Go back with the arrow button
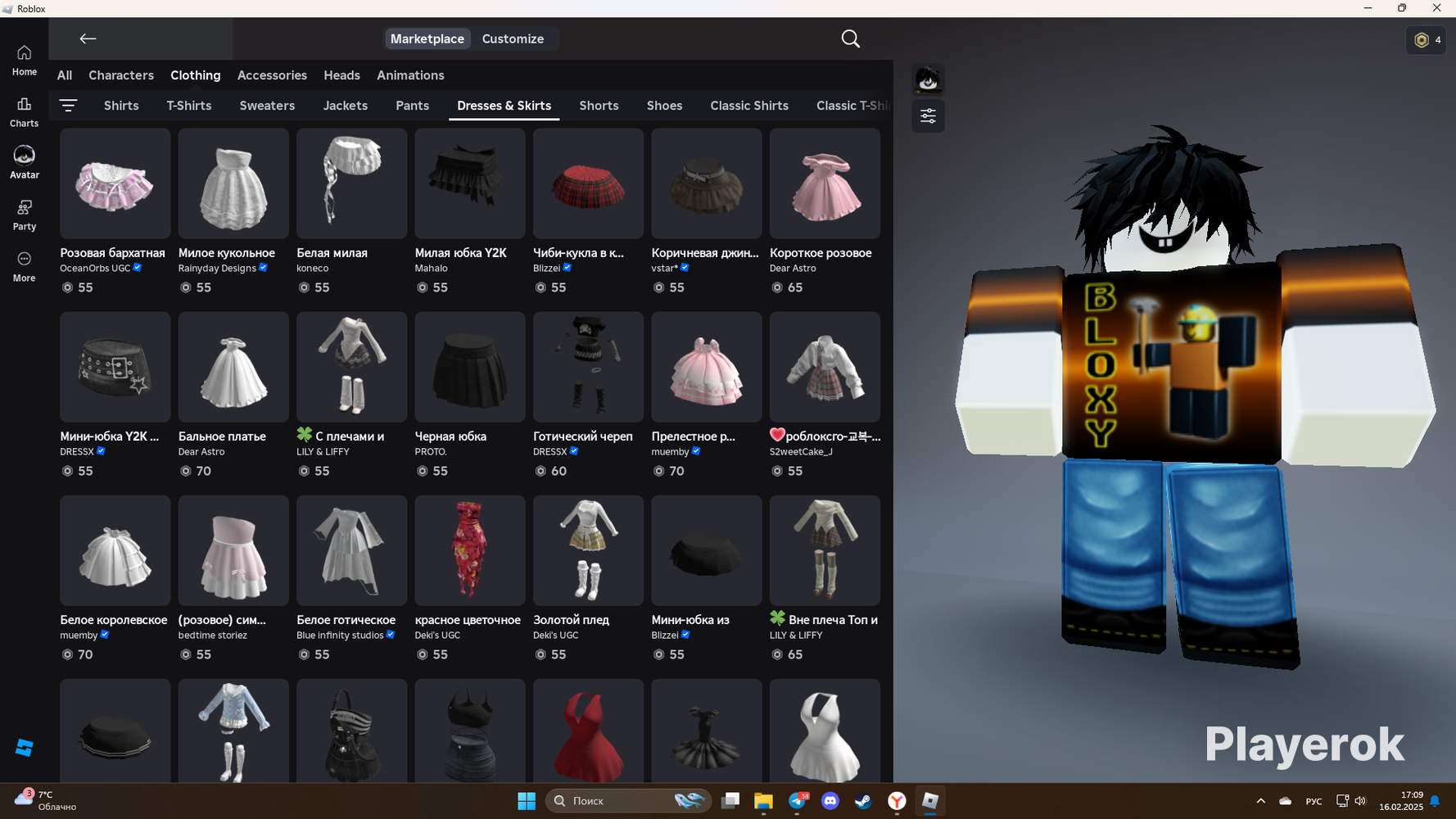 click(88, 38)
